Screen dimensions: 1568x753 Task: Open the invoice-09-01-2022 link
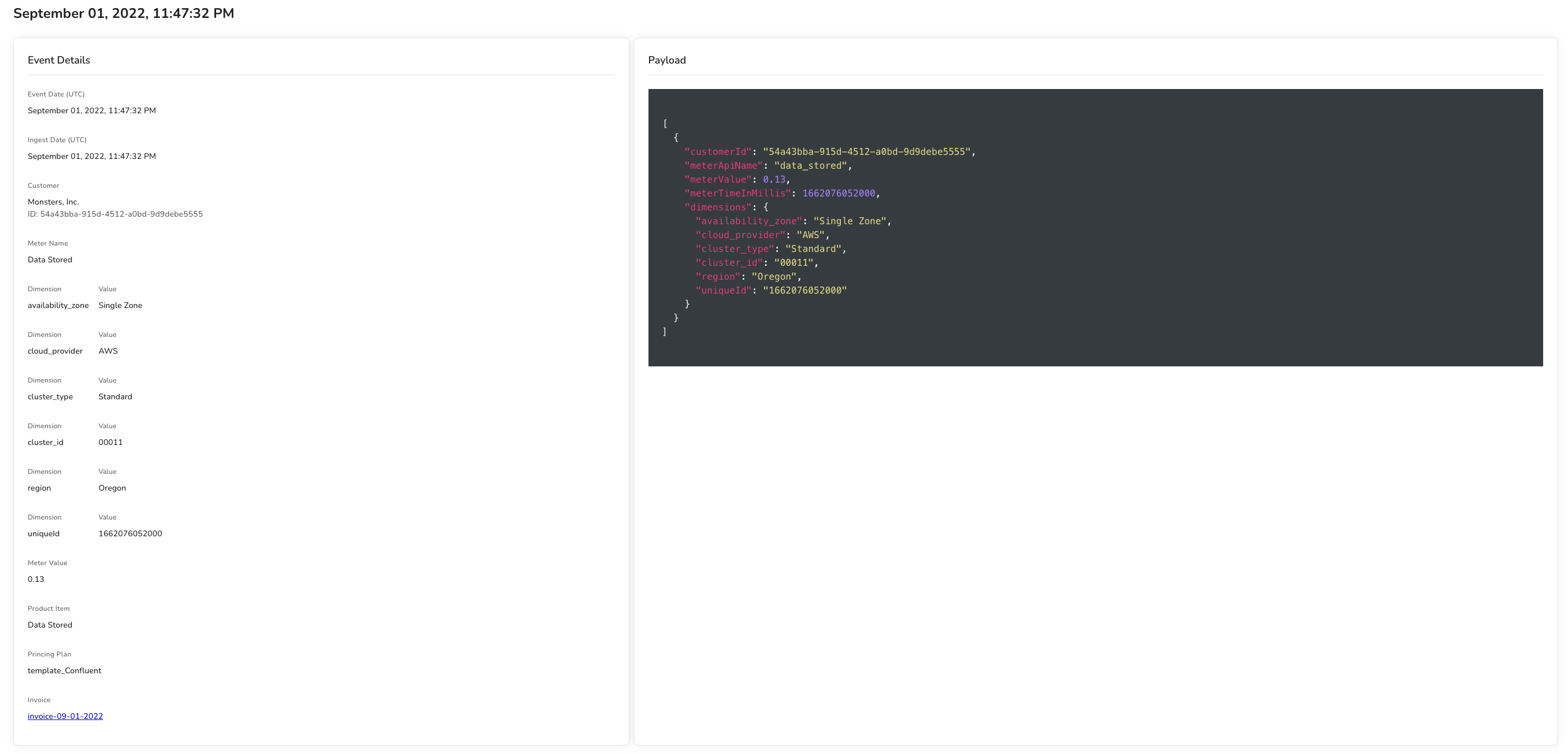tap(65, 716)
